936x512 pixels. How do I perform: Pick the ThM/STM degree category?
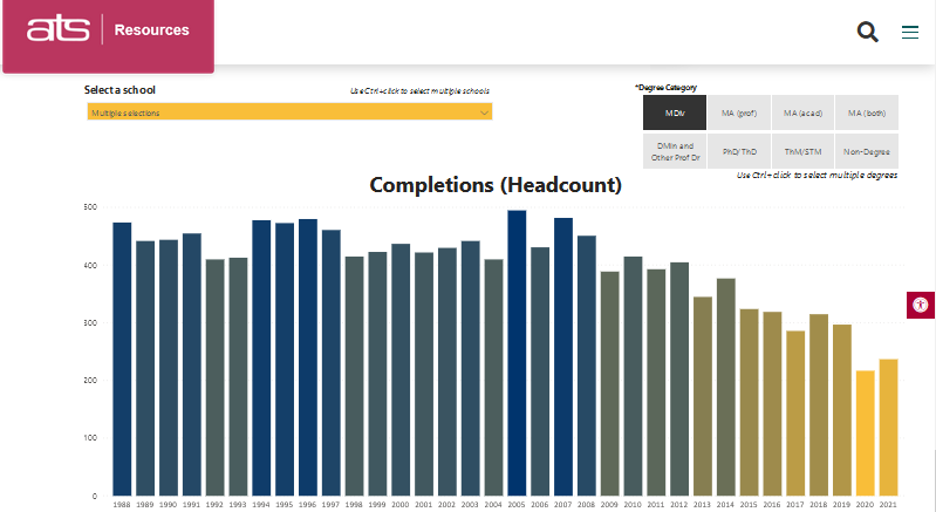pyautogui.click(x=802, y=151)
